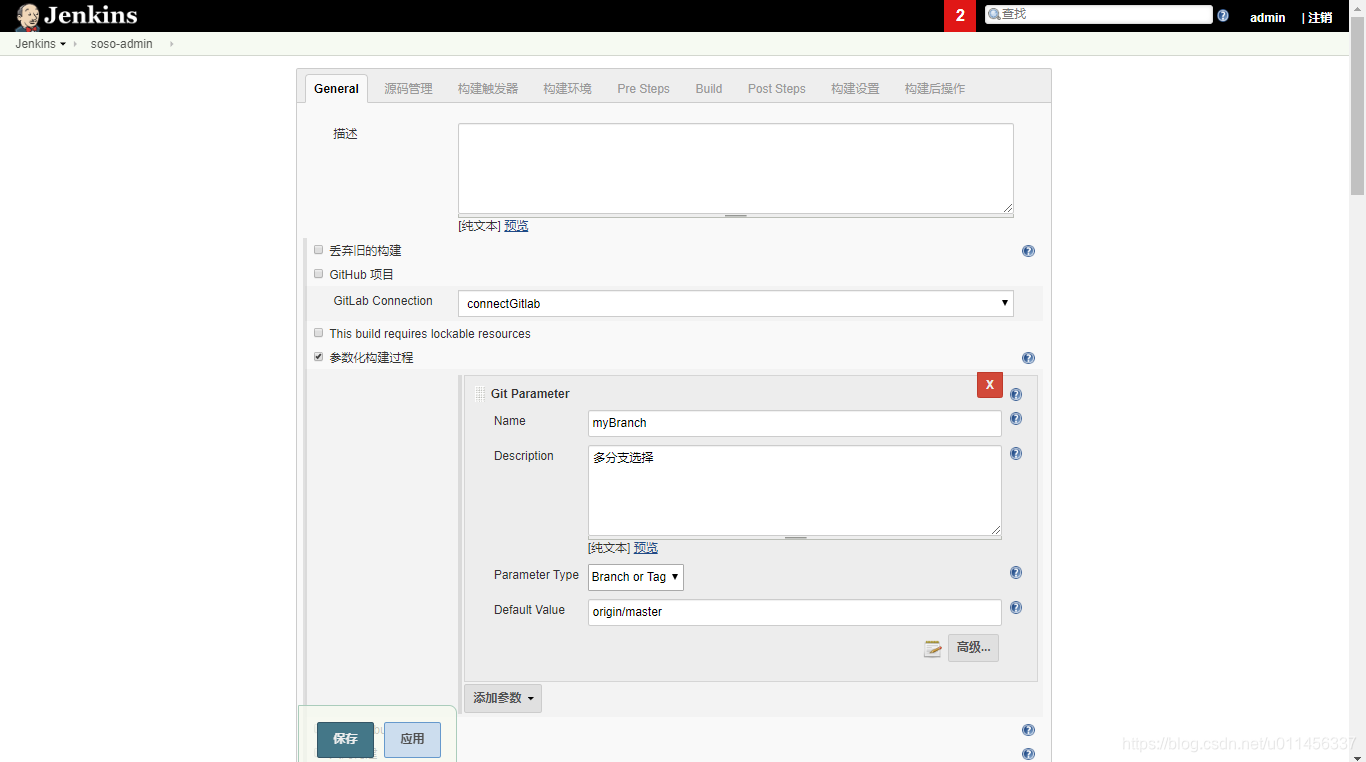Check This build requires lockable resources

pos(319,333)
